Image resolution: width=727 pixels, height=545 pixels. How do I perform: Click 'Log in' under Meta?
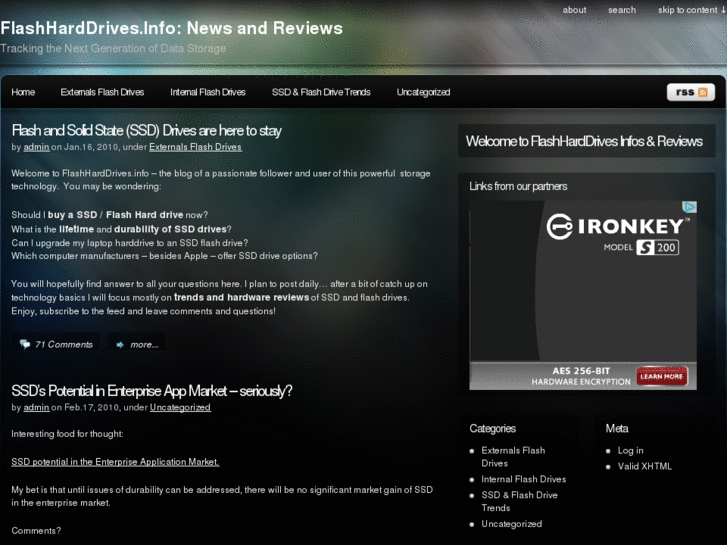630,450
